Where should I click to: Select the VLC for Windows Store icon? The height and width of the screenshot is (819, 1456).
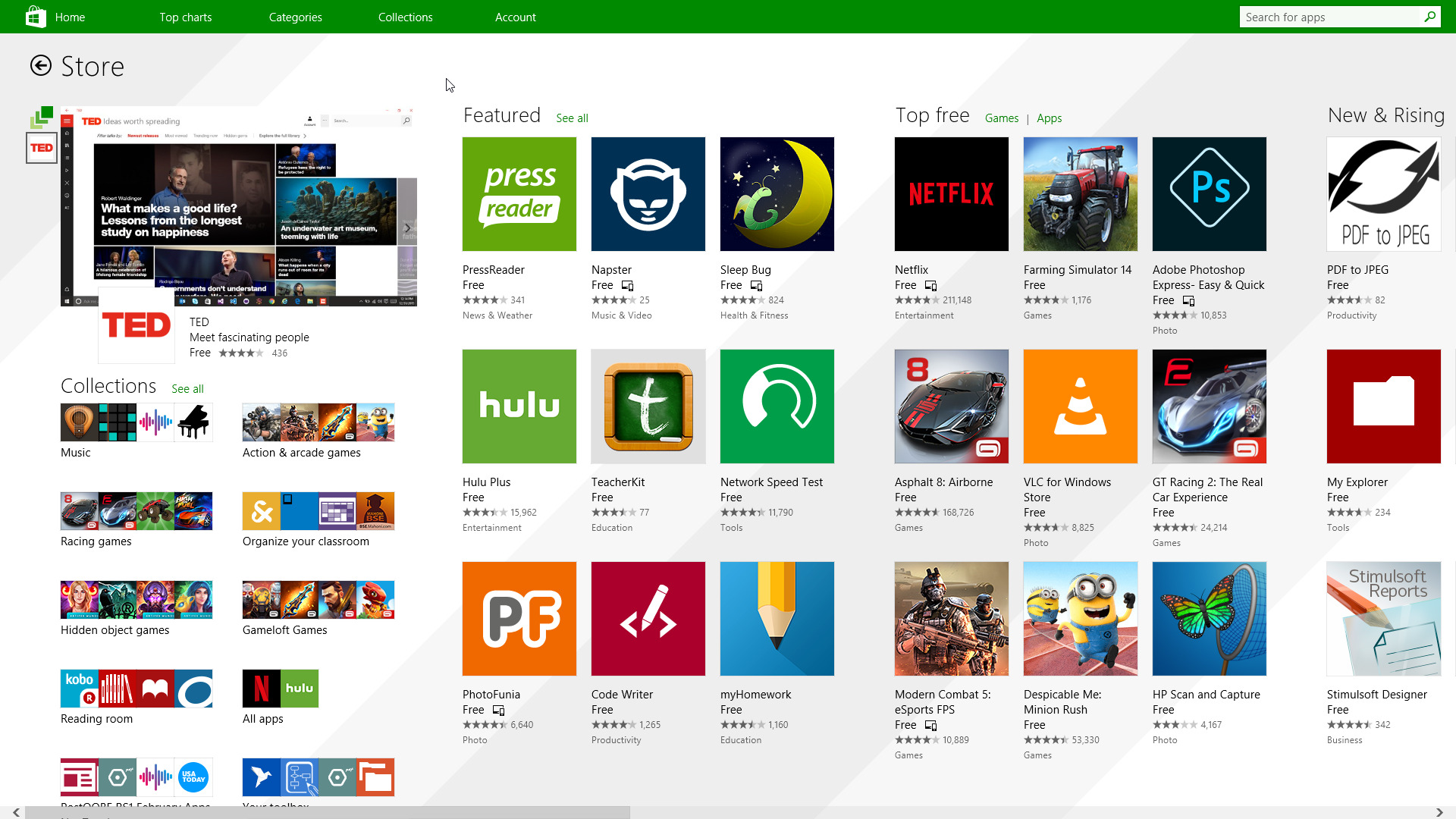[1080, 406]
